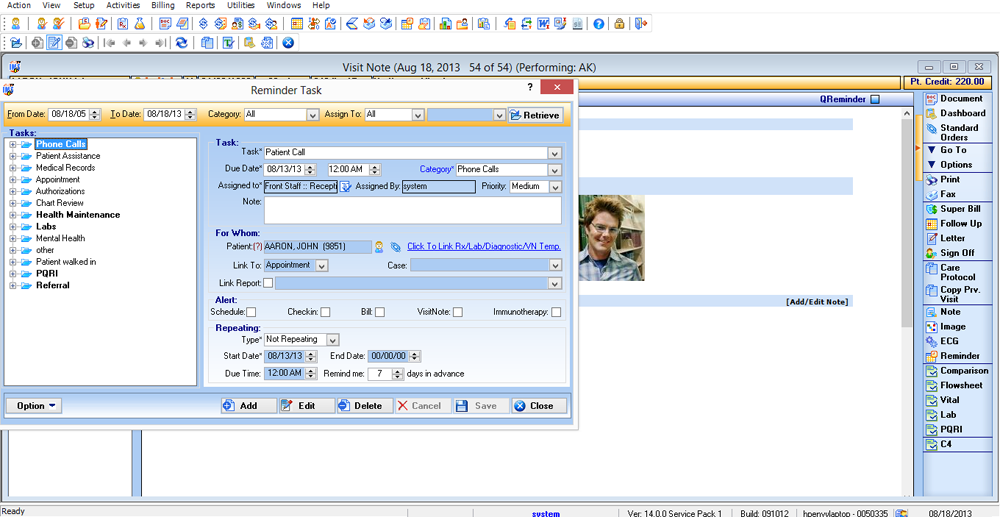Click the Edit button in Reminder Task

coord(307,406)
